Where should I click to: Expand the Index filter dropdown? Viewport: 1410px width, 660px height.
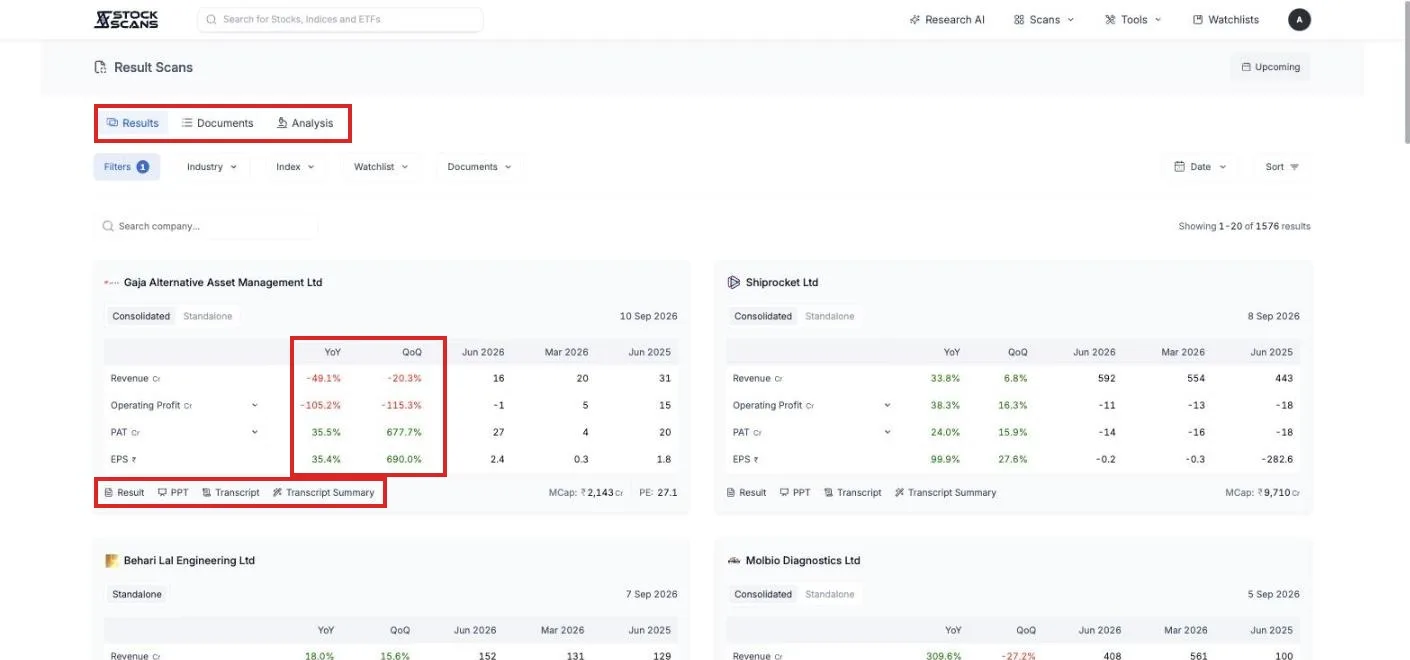[295, 167]
